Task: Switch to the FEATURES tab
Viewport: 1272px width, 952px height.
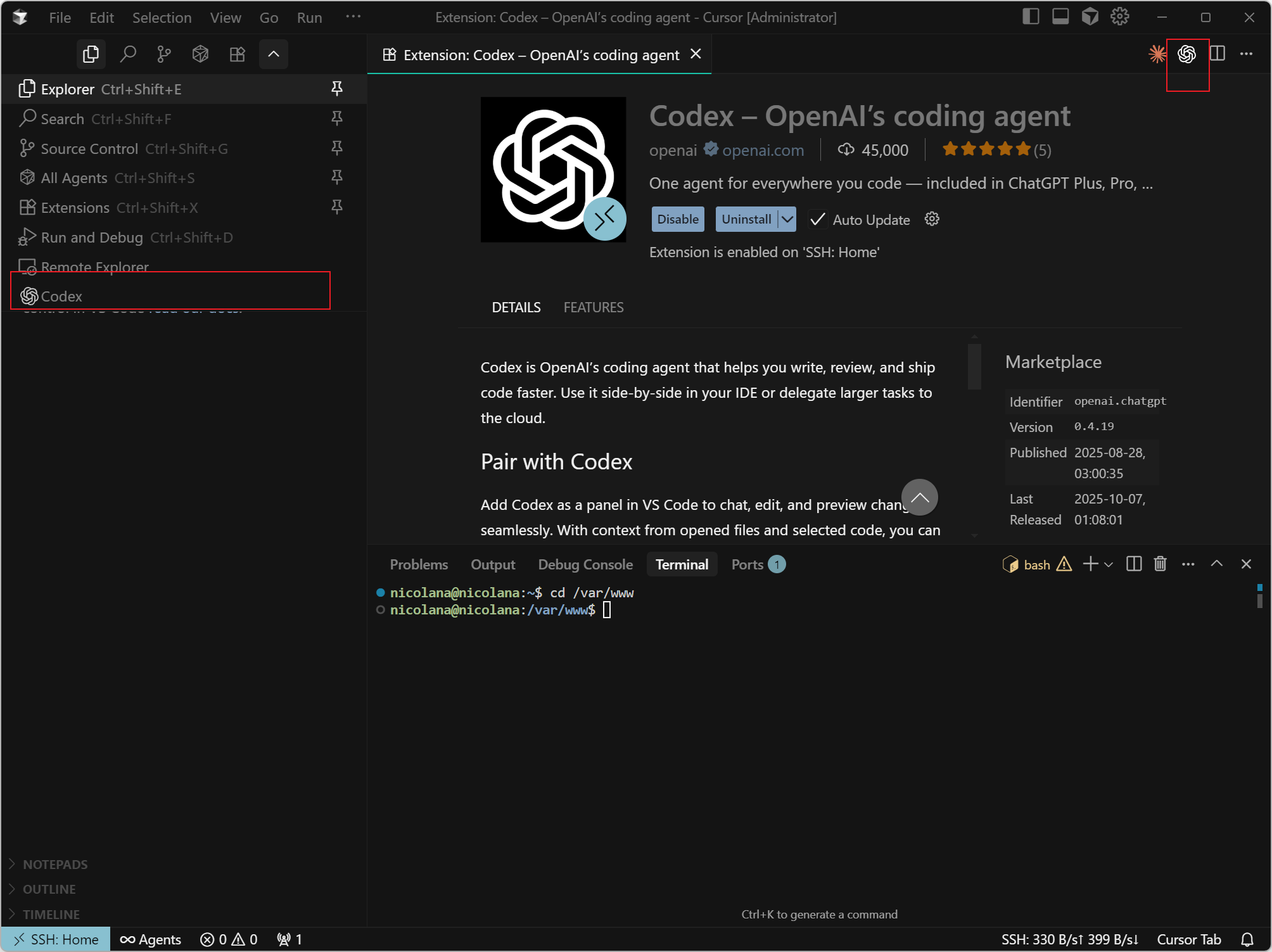Action: 593,307
